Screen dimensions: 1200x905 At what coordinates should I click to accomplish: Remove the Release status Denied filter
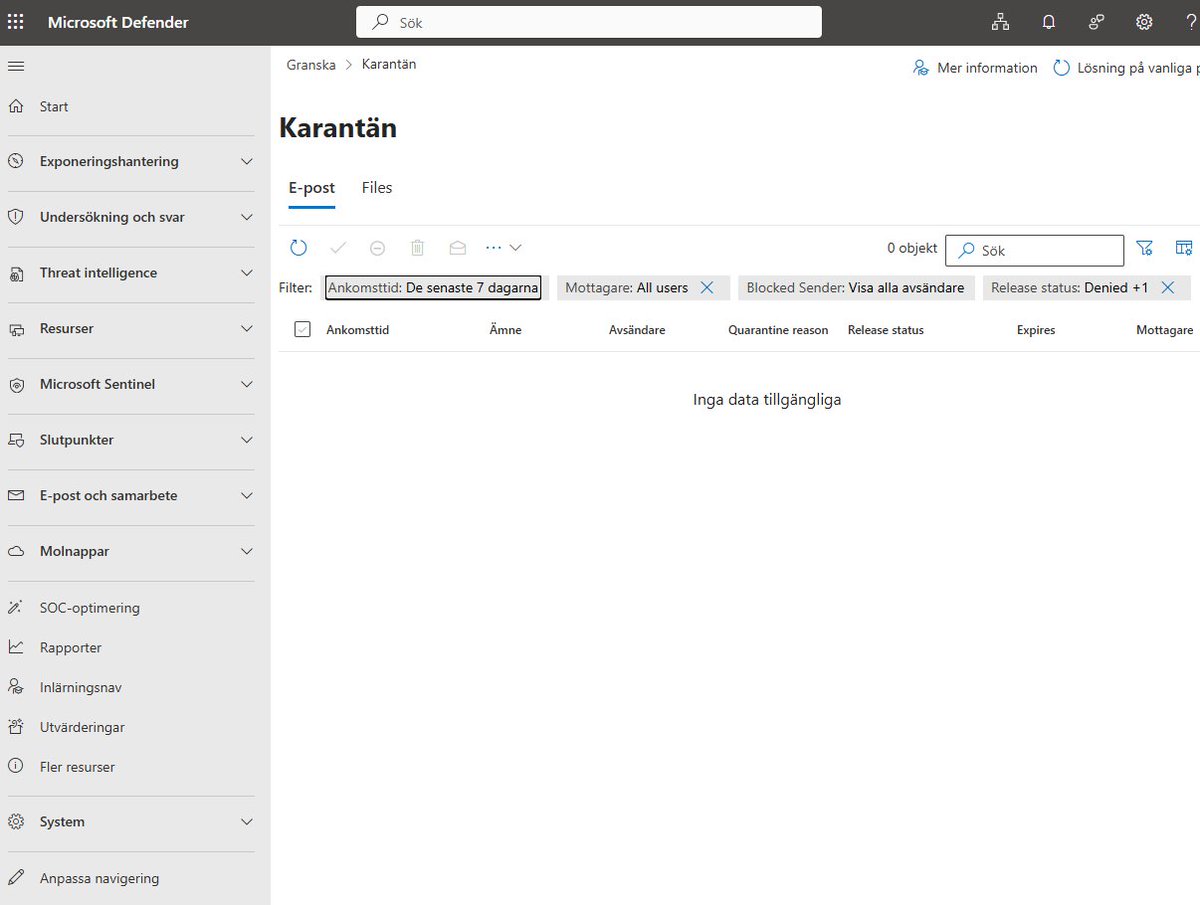tap(1168, 288)
